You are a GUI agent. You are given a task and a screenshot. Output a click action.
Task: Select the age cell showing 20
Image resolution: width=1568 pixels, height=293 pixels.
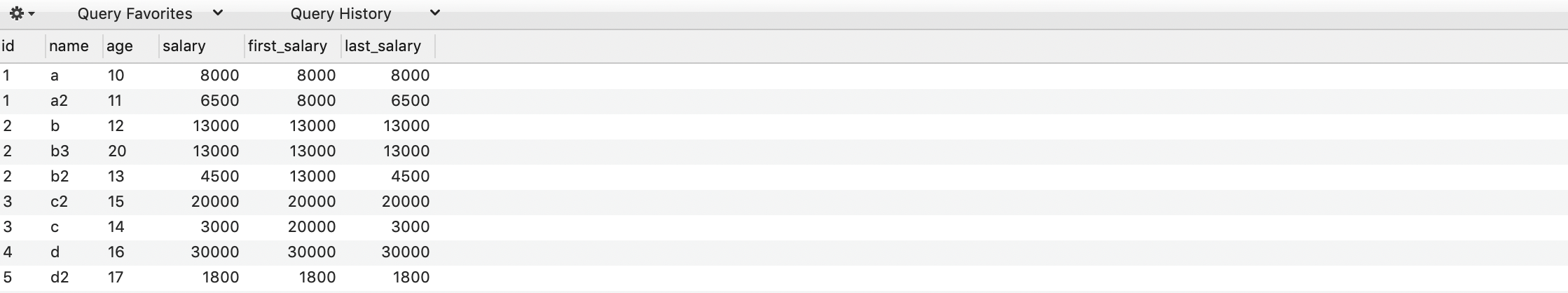pos(116,151)
